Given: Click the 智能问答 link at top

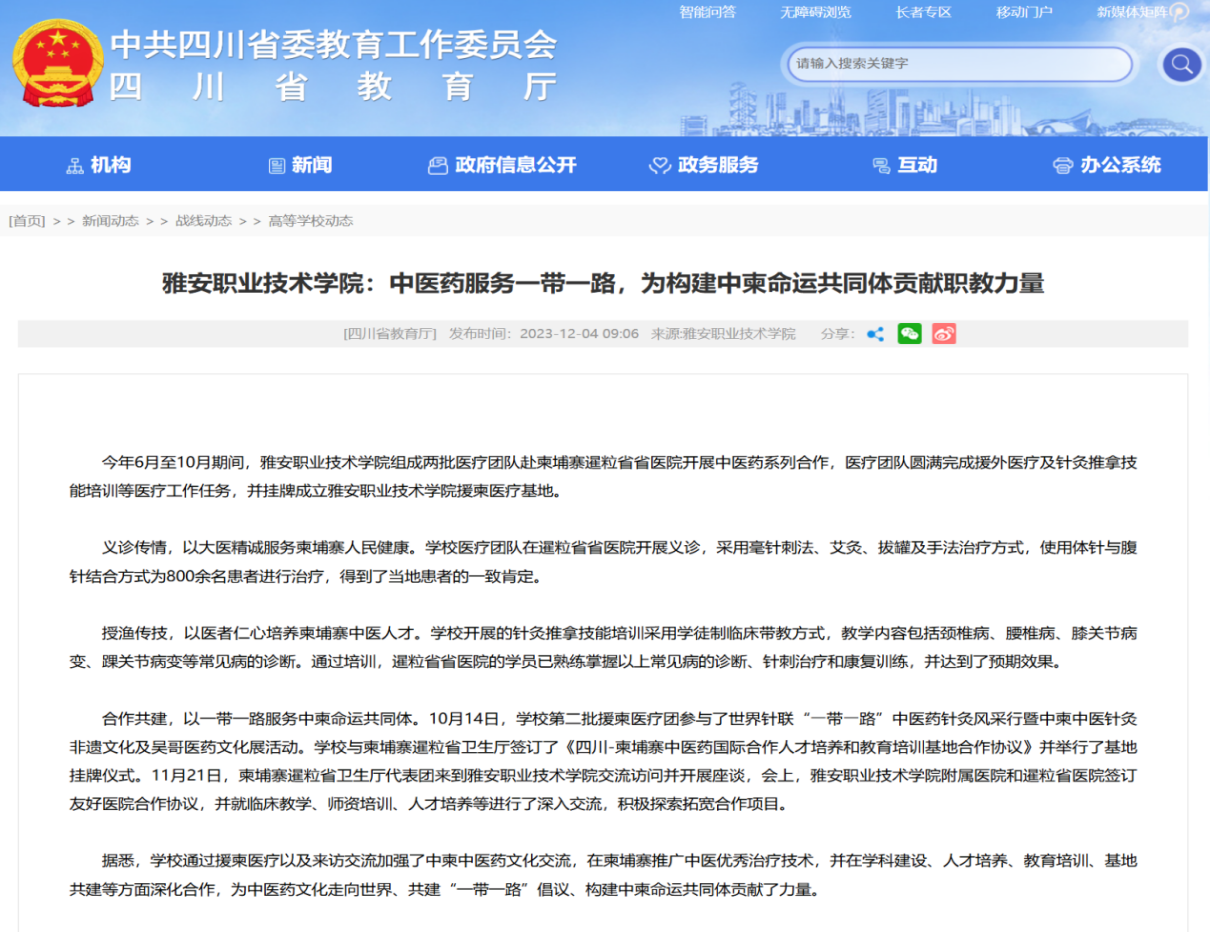Looking at the screenshot, I should pos(707,12).
